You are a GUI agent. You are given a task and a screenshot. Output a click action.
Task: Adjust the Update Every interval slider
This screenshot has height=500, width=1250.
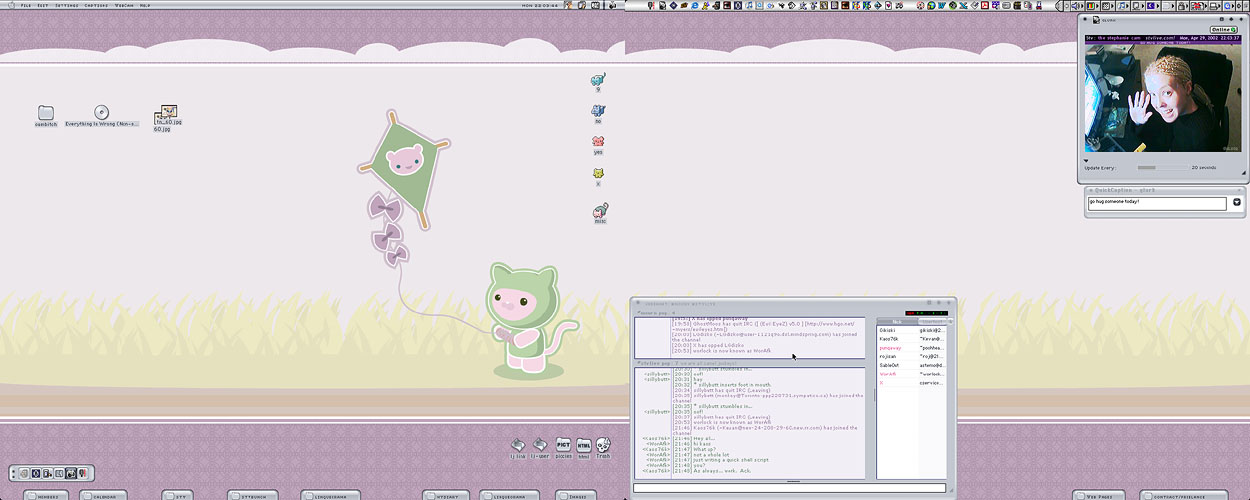coord(1161,168)
